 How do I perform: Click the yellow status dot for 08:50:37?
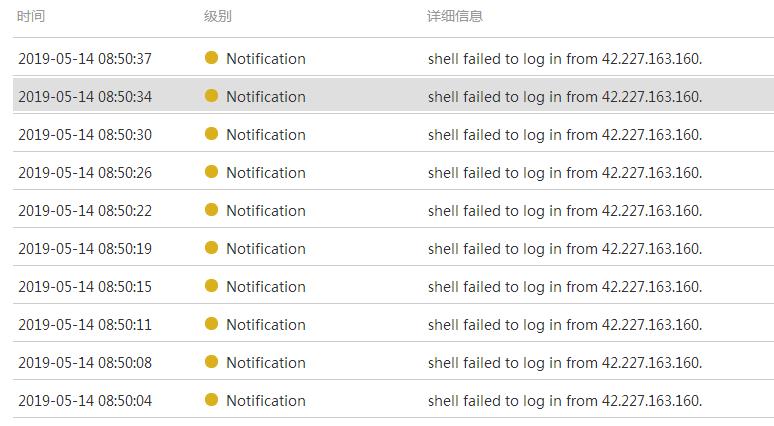(211, 58)
